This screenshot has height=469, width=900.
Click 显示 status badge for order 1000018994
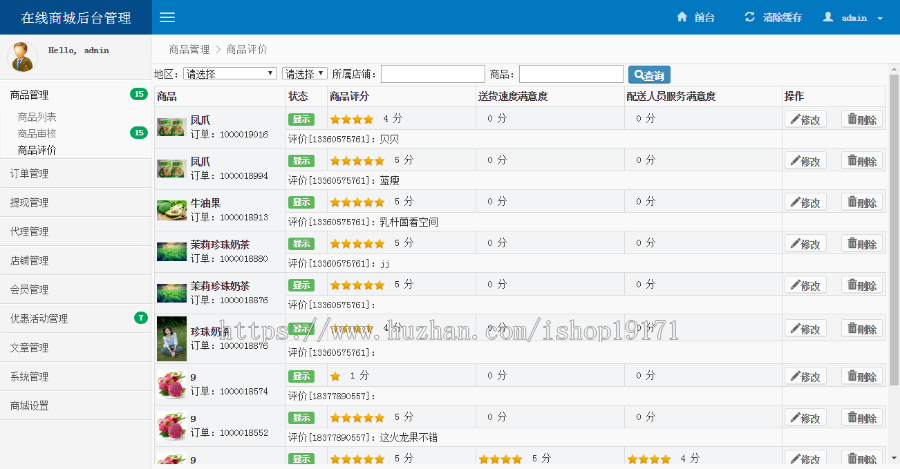point(301,161)
